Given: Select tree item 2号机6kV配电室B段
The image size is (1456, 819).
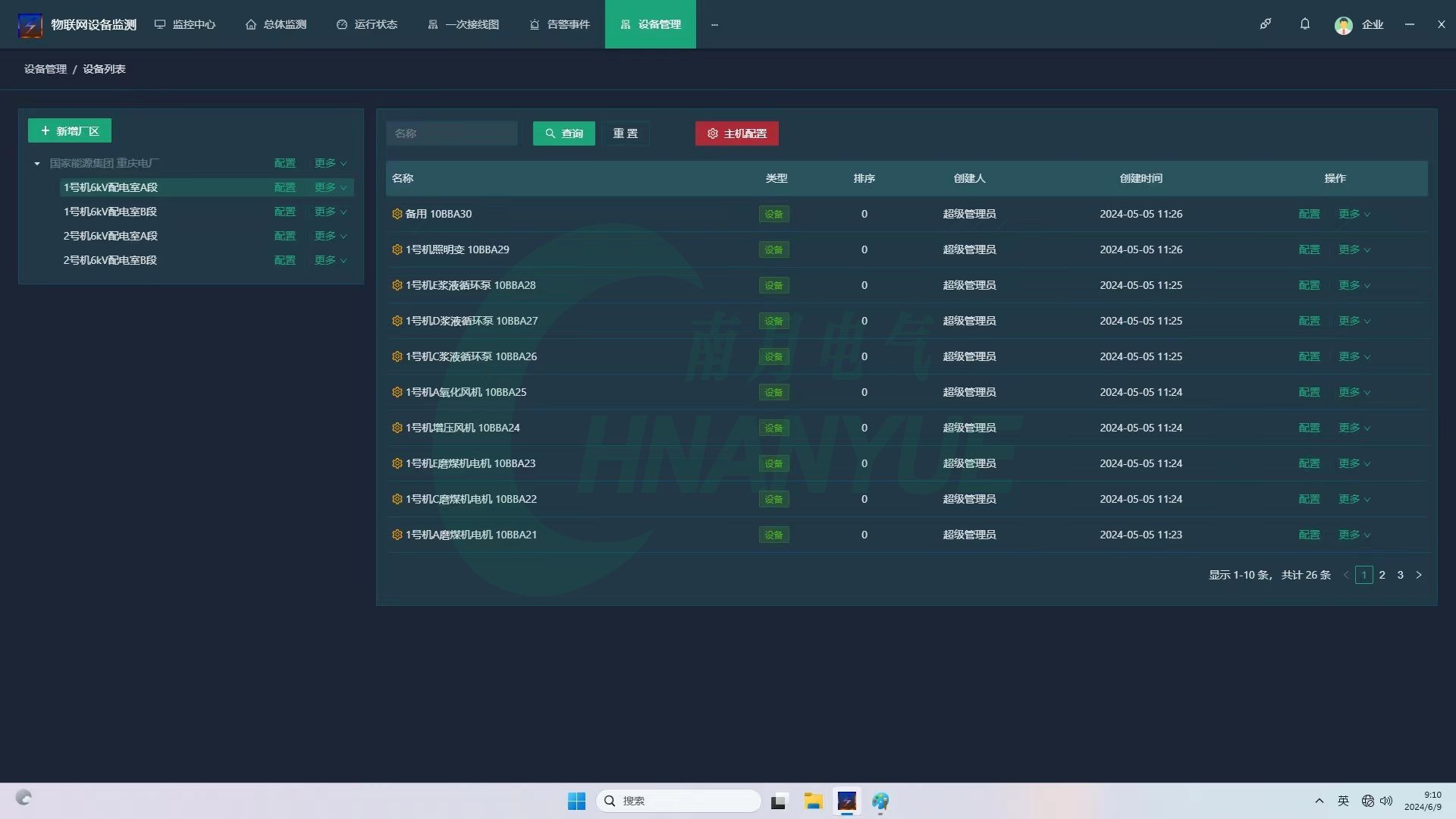Looking at the screenshot, I should 110,260.
